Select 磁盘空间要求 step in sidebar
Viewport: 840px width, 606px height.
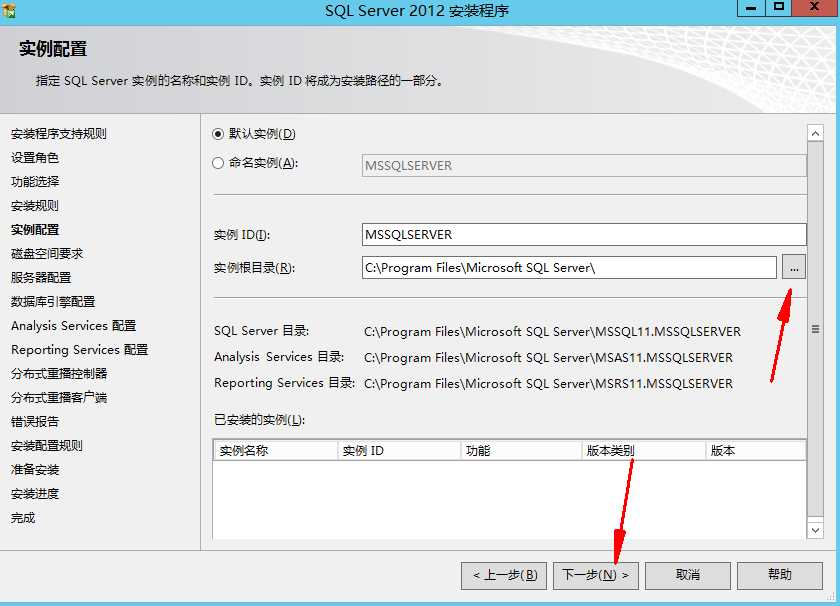pyautogui.click(x=47, y=253)
